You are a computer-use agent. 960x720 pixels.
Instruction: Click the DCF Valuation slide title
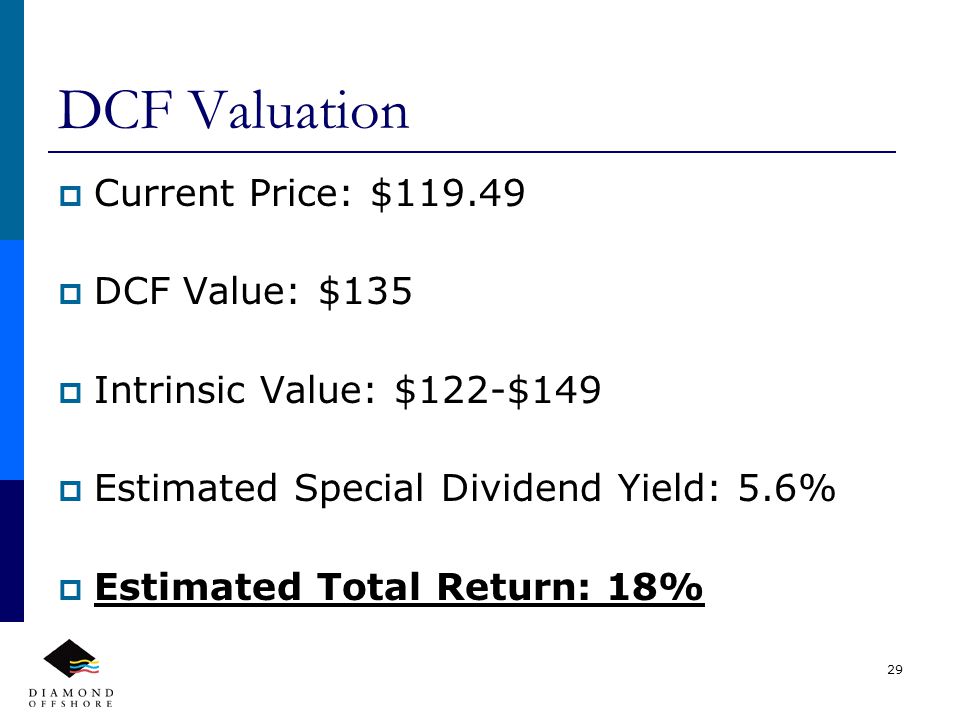coord(233,110)
